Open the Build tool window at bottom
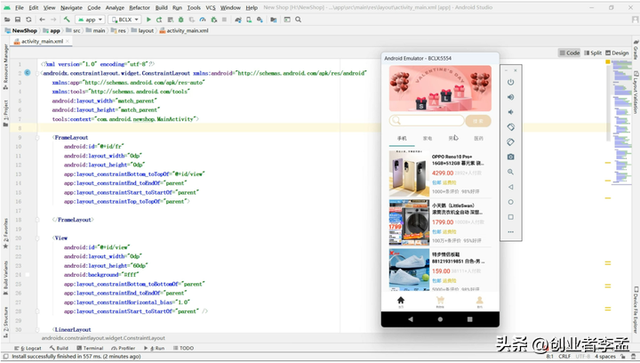Image resolution: width=640 pixels, height=363 pixels. click(59, 348)
